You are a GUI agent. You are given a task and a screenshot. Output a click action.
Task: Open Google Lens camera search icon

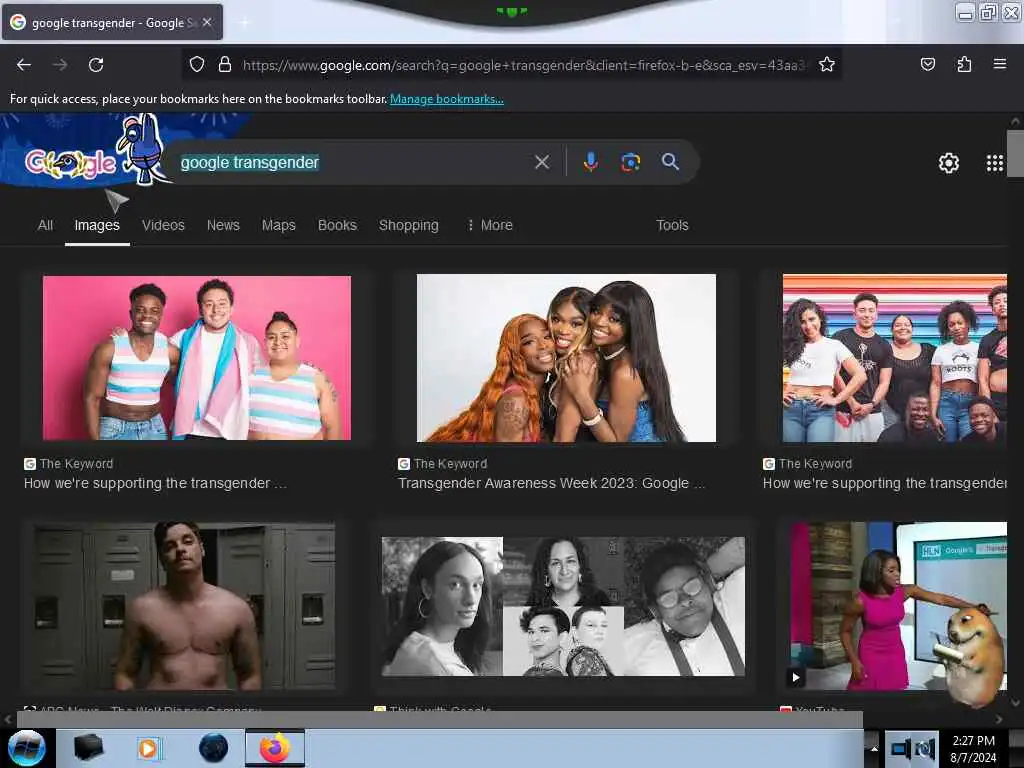(x=630, y=162)
